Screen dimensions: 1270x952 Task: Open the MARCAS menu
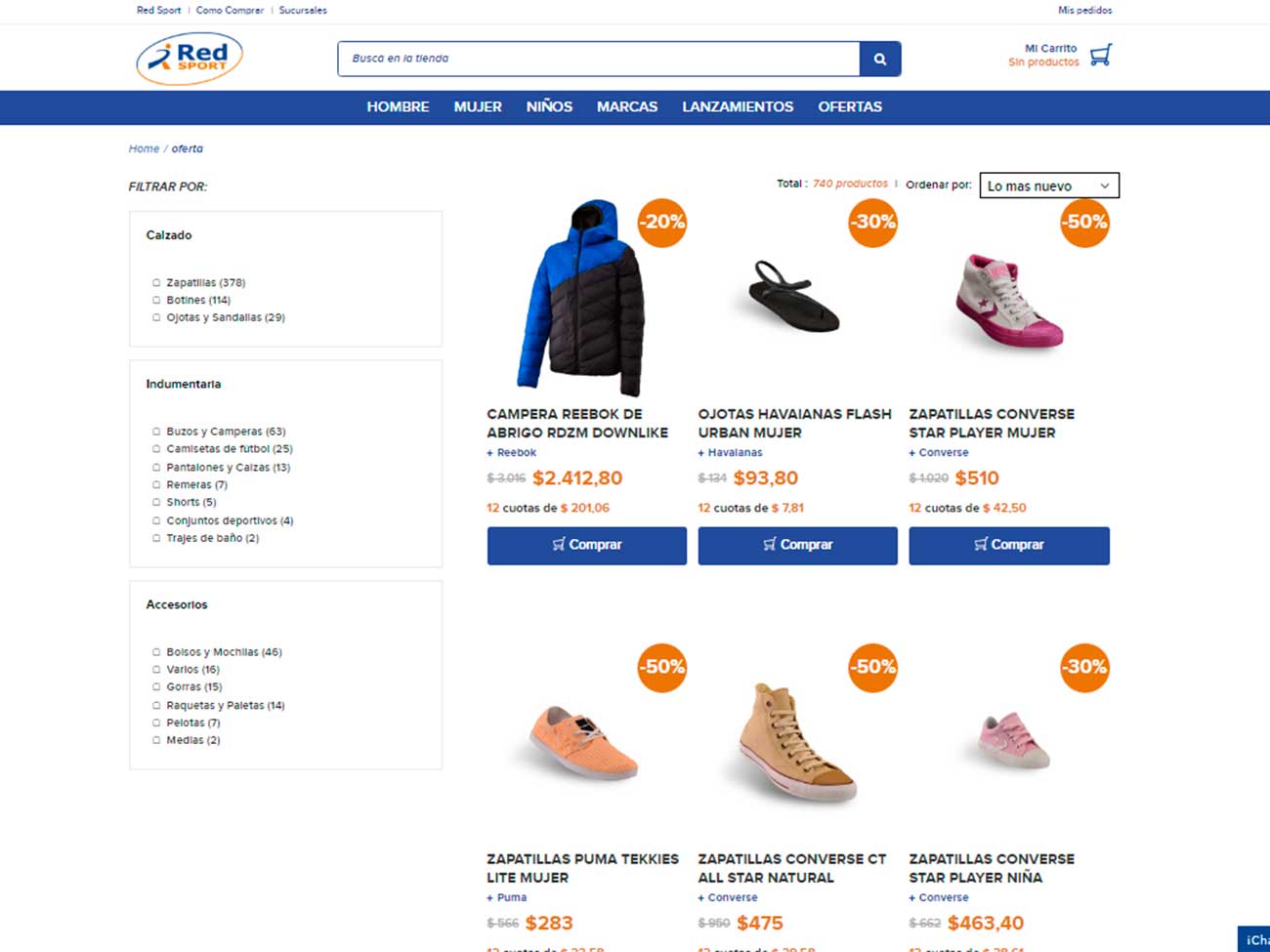coord(626,107)
